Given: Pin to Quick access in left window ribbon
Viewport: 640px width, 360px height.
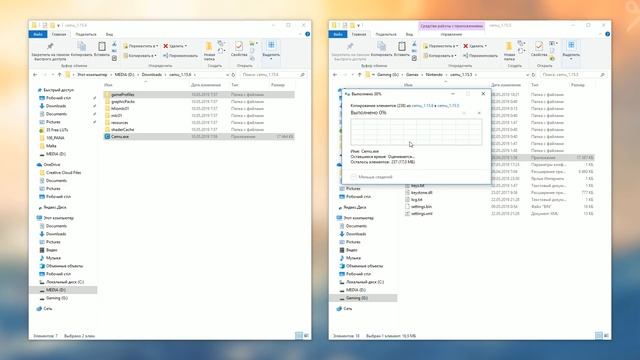Looking at the screenshot, I should pyautogui.click(x=51, y=51).
